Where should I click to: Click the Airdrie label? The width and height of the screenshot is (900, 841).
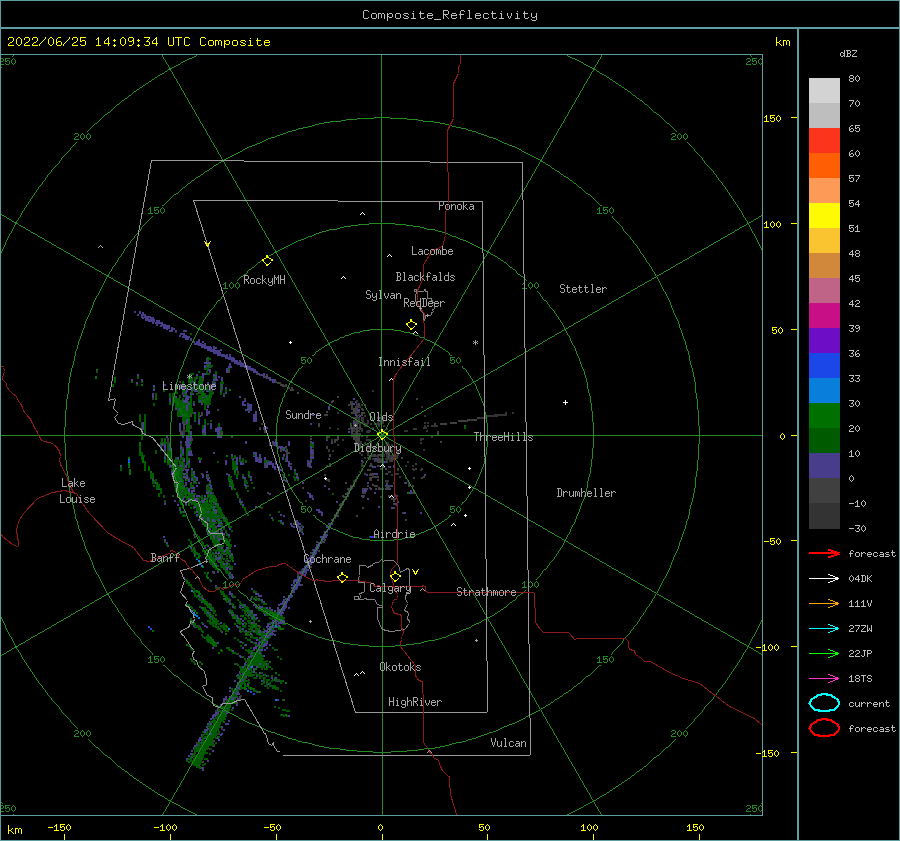pyautogui.click(x=394, y=534)
